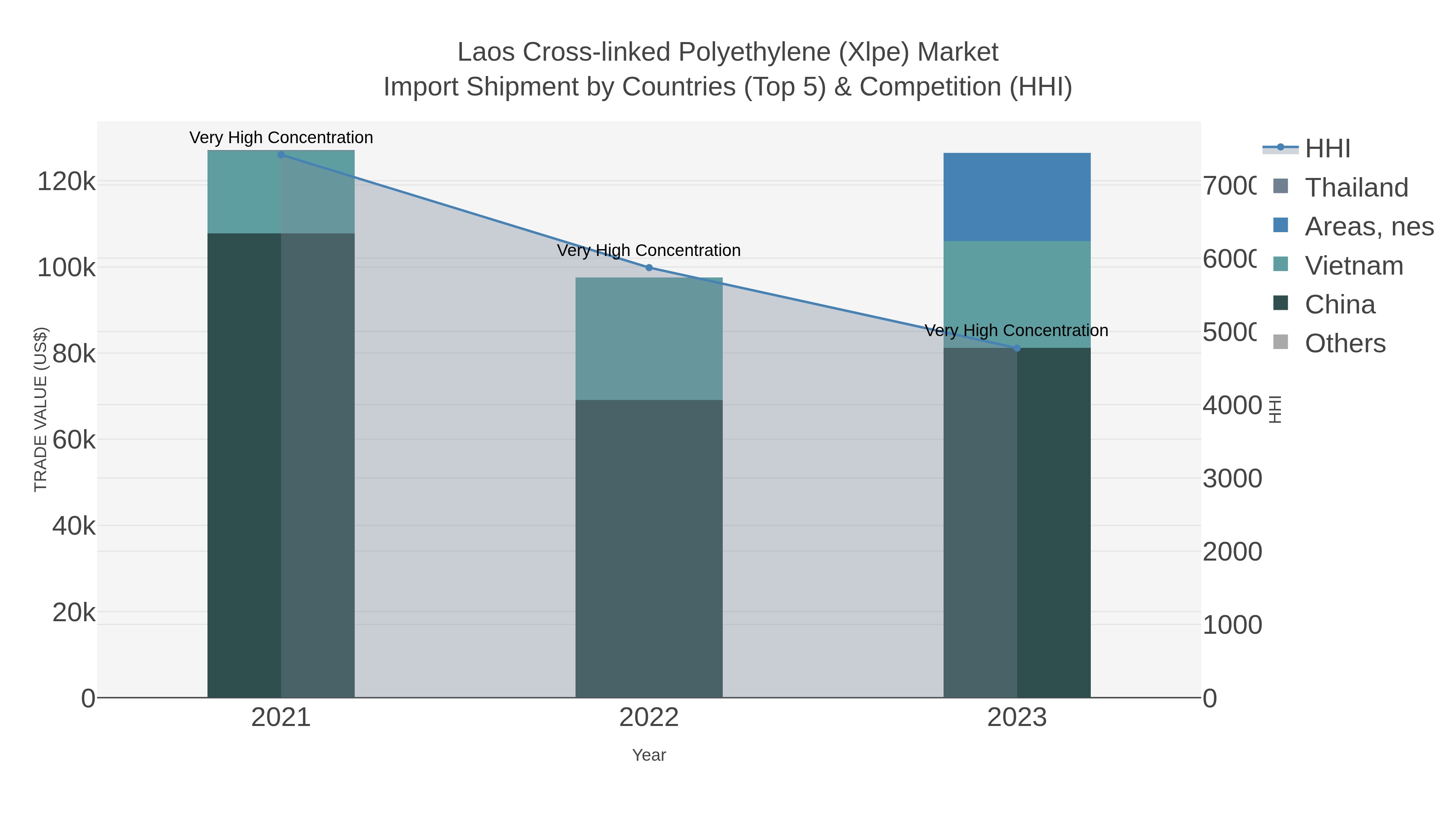Click the Areas, nes blue legend swatch

point(1280,225)
